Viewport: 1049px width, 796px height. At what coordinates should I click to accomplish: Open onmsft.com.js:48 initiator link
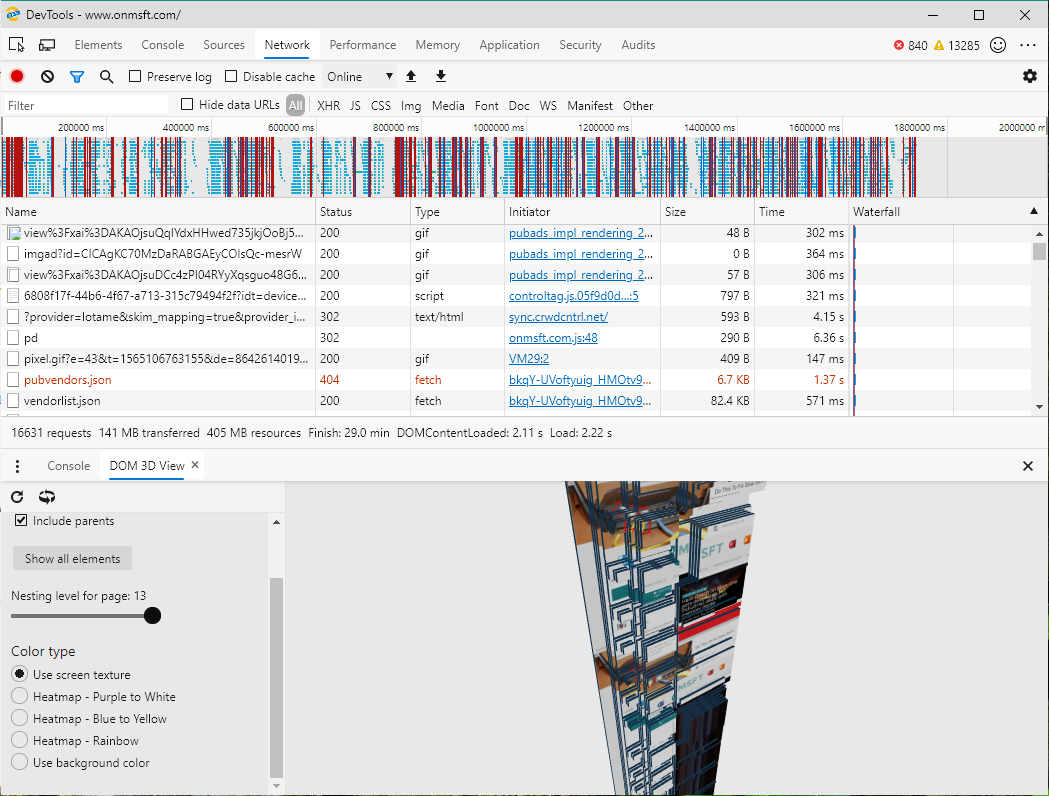tap(553, 338)
